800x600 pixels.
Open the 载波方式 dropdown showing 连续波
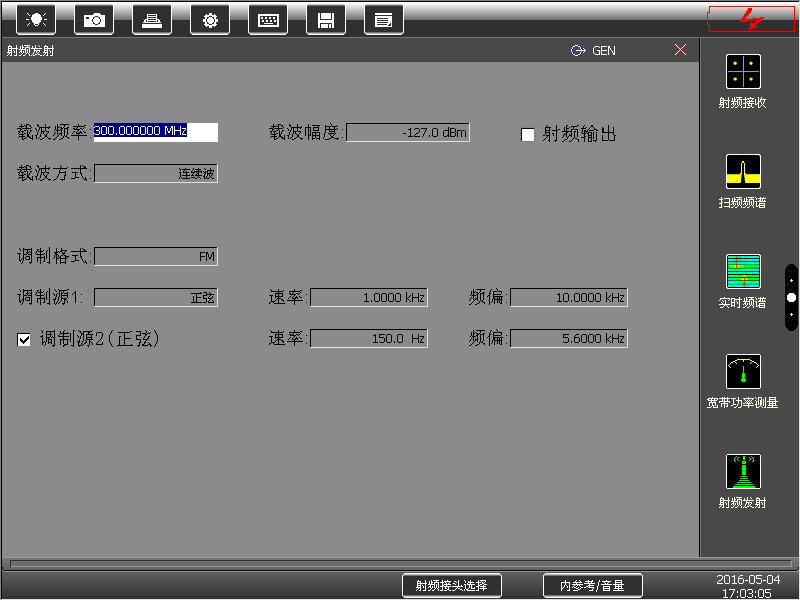coord(156,174)
